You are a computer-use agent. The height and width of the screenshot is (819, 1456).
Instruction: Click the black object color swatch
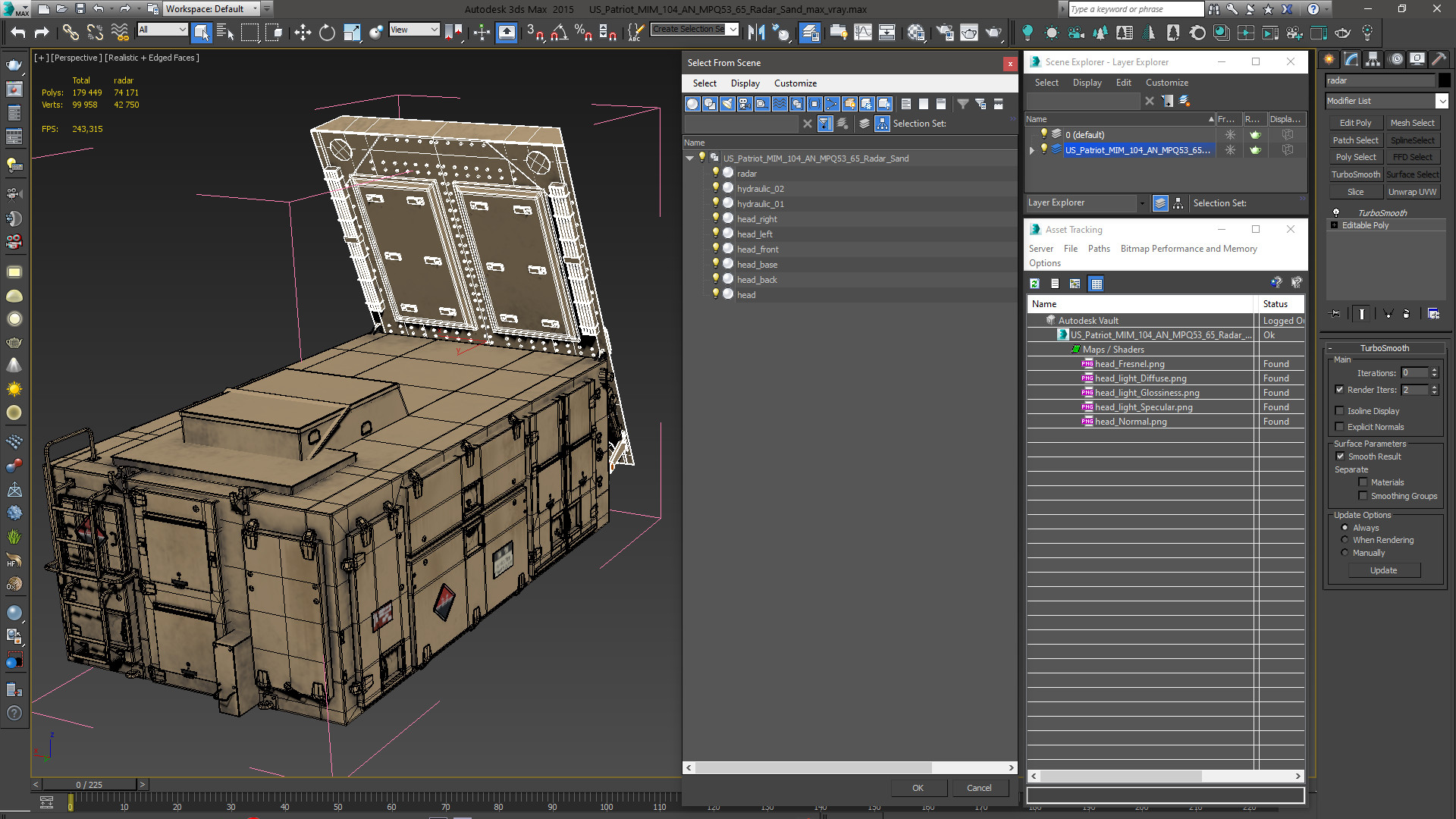(1444, 80)
